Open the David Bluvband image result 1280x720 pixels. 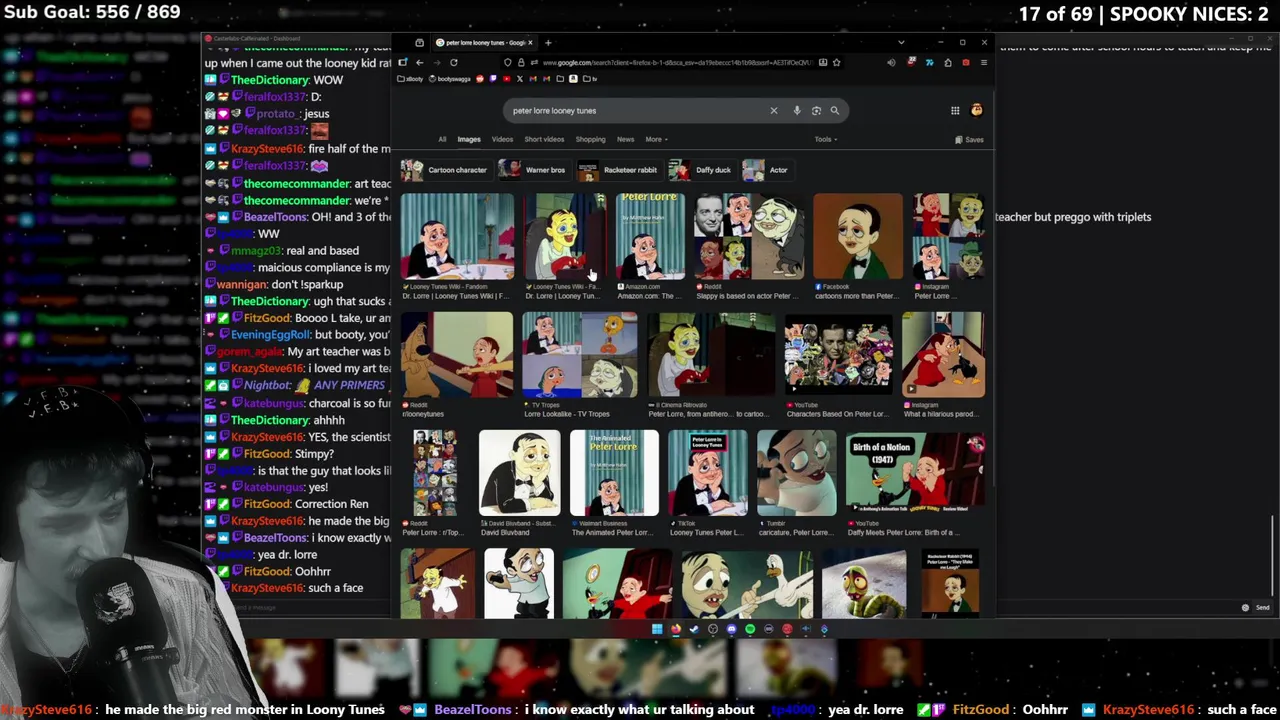[519, 473]
